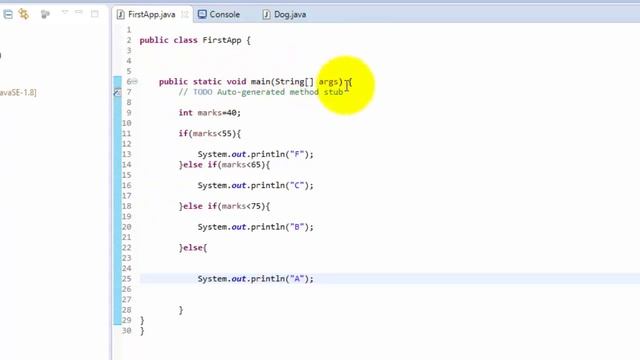This screenshot has width=640, height=360.
Task: Collapse all items in Package Explorer
Action: [x=8, y=14]
